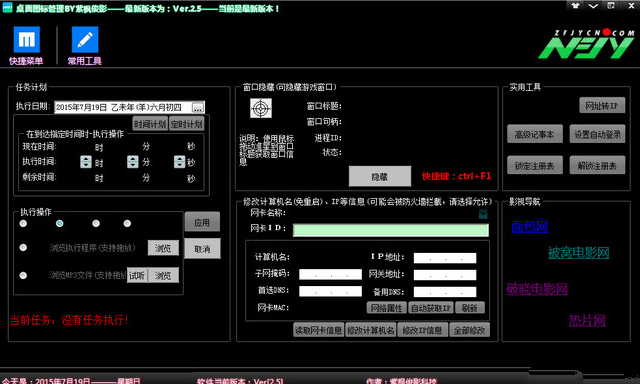Click the app logo icon in title bar

(x=7, y=8)
